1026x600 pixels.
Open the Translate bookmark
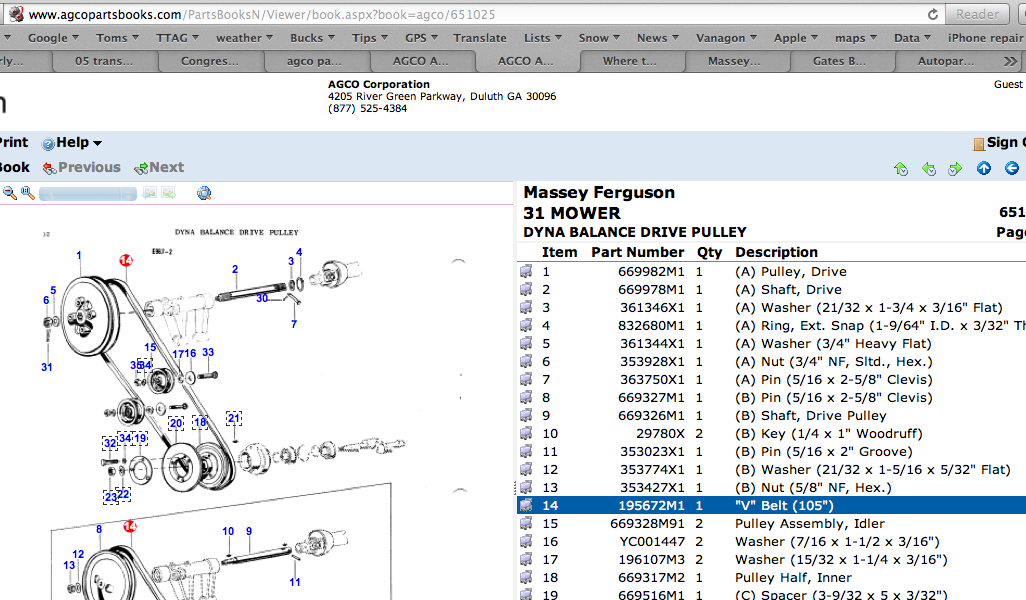(x=480, y=38)
